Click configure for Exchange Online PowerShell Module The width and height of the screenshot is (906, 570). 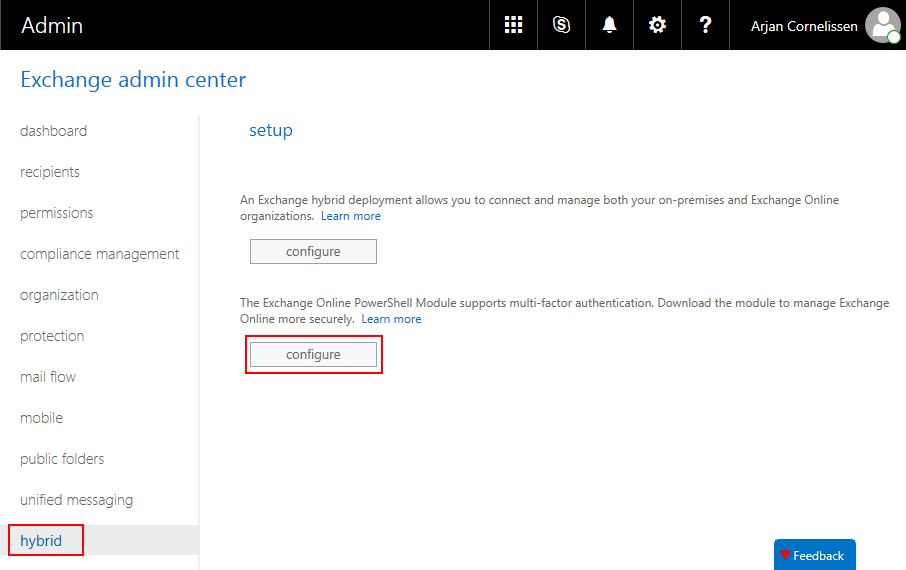coord(313,355)
